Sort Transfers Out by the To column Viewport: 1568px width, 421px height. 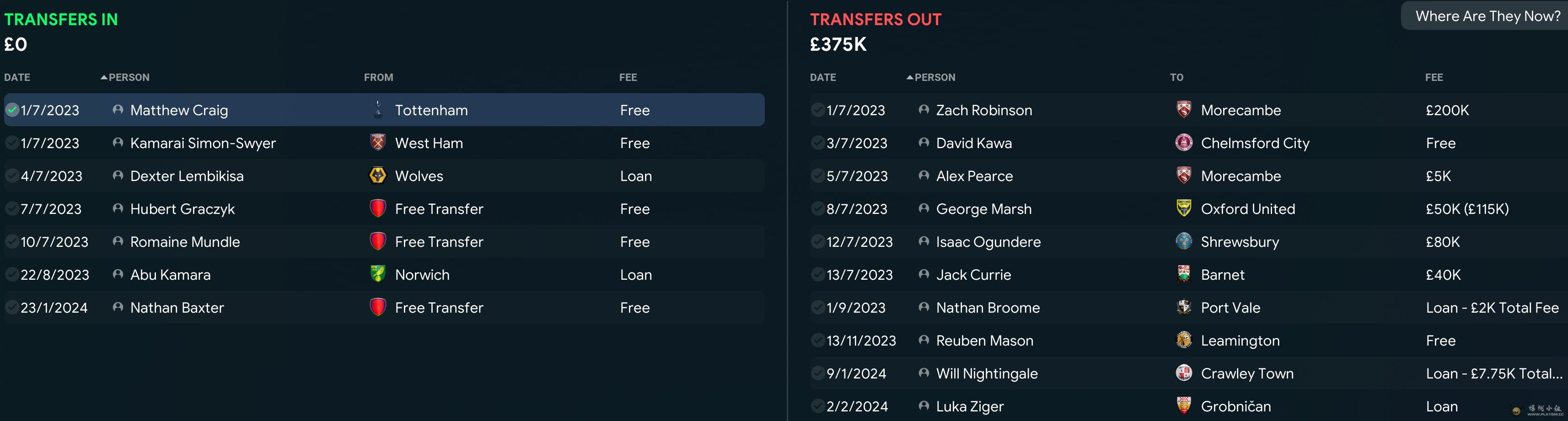[x=1176, y=77]
